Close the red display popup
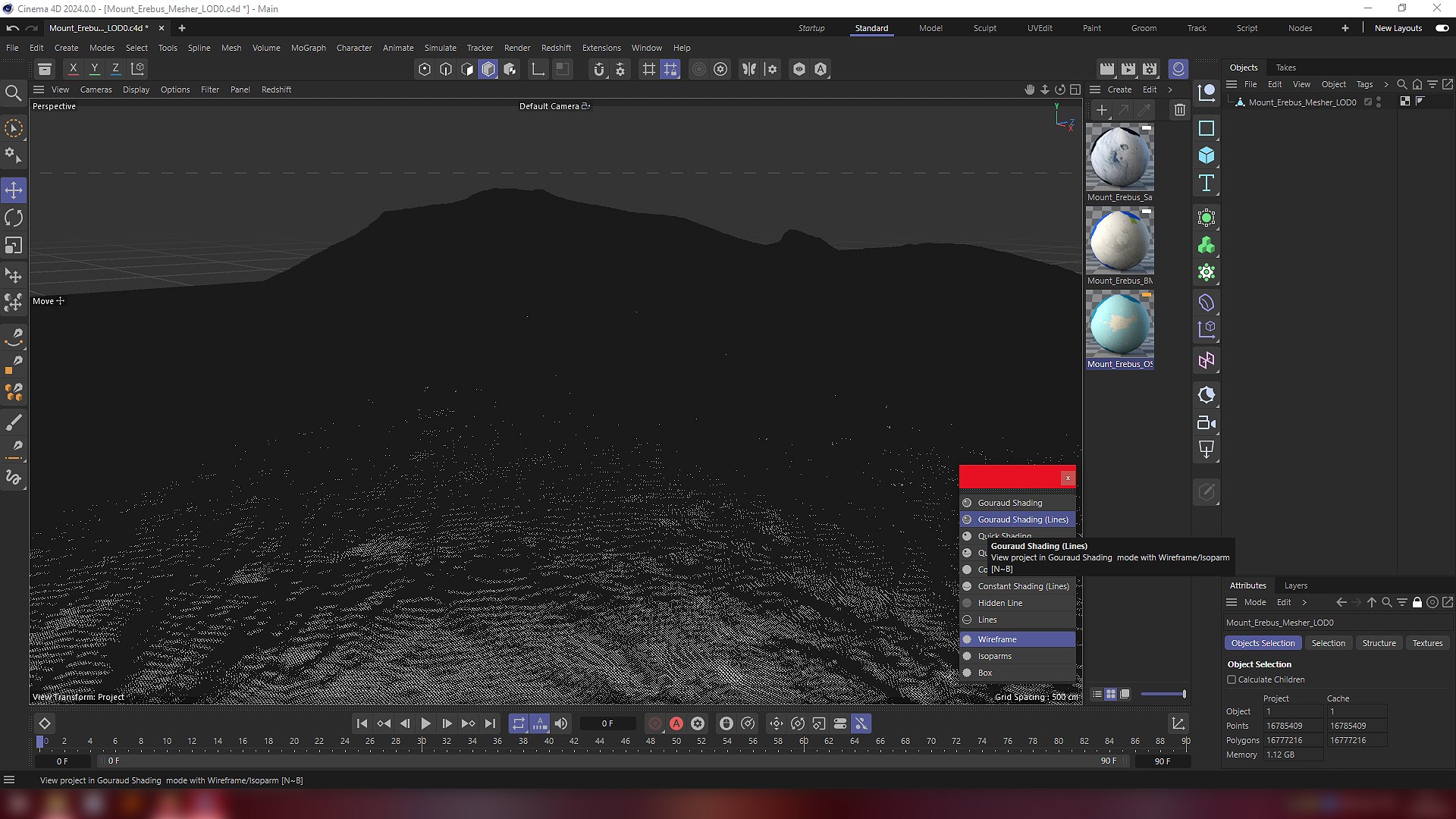The image size is (1456, 819). 1068,478
